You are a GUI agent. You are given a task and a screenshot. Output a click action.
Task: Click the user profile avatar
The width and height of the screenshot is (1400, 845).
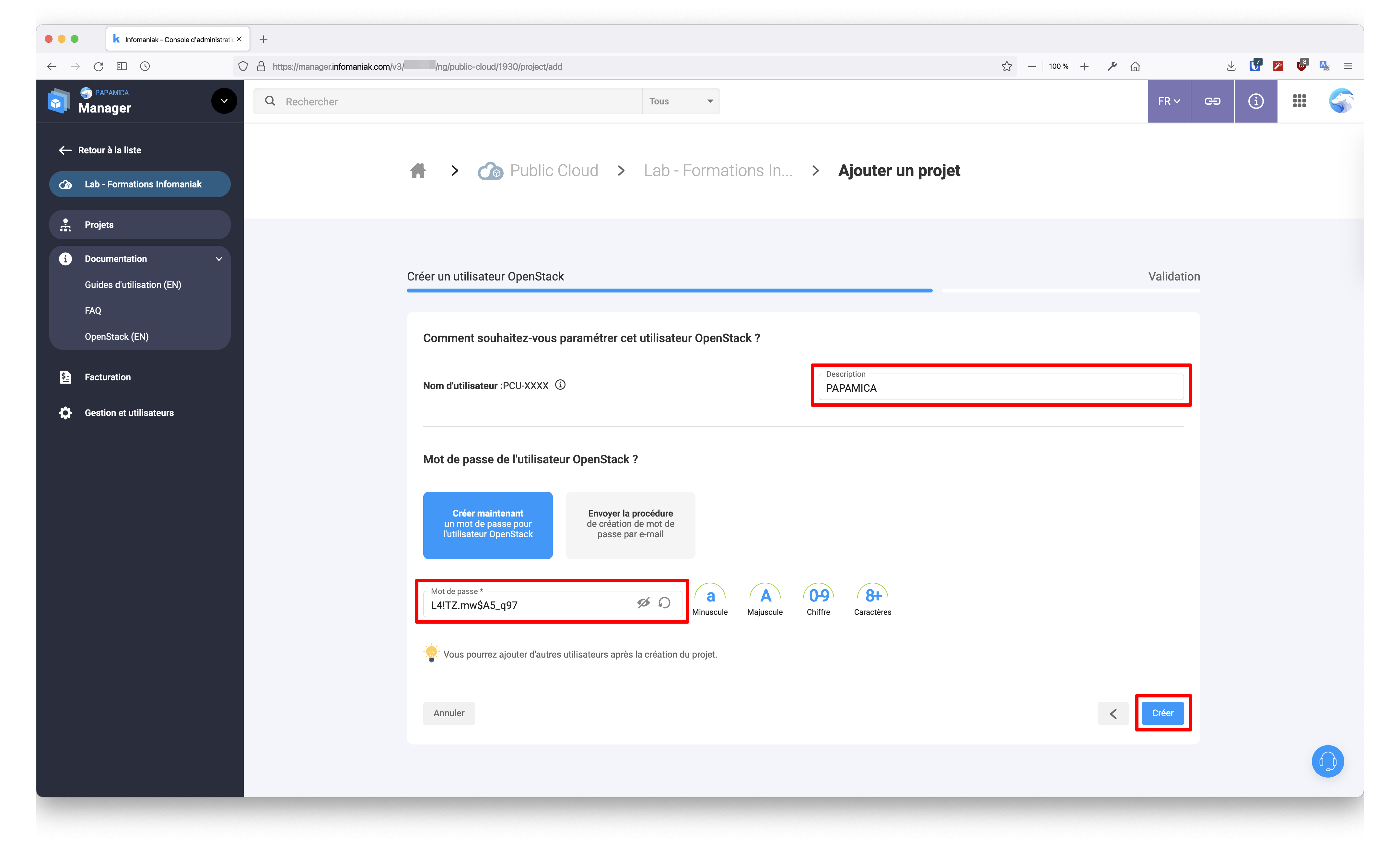[1341, 101]
